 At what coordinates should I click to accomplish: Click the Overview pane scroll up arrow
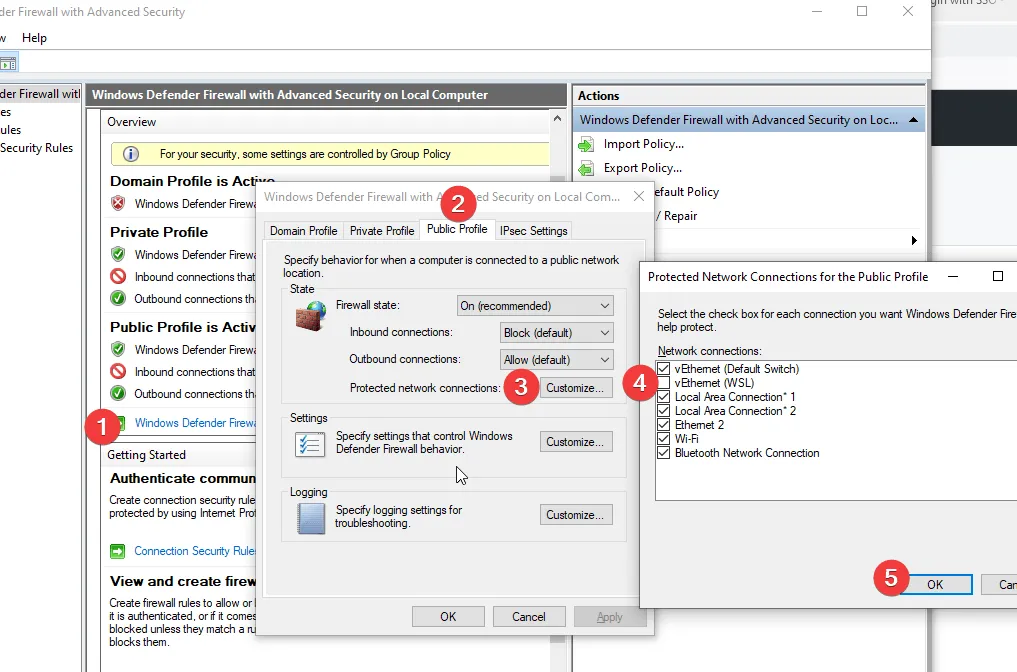[x=557, y=119]
